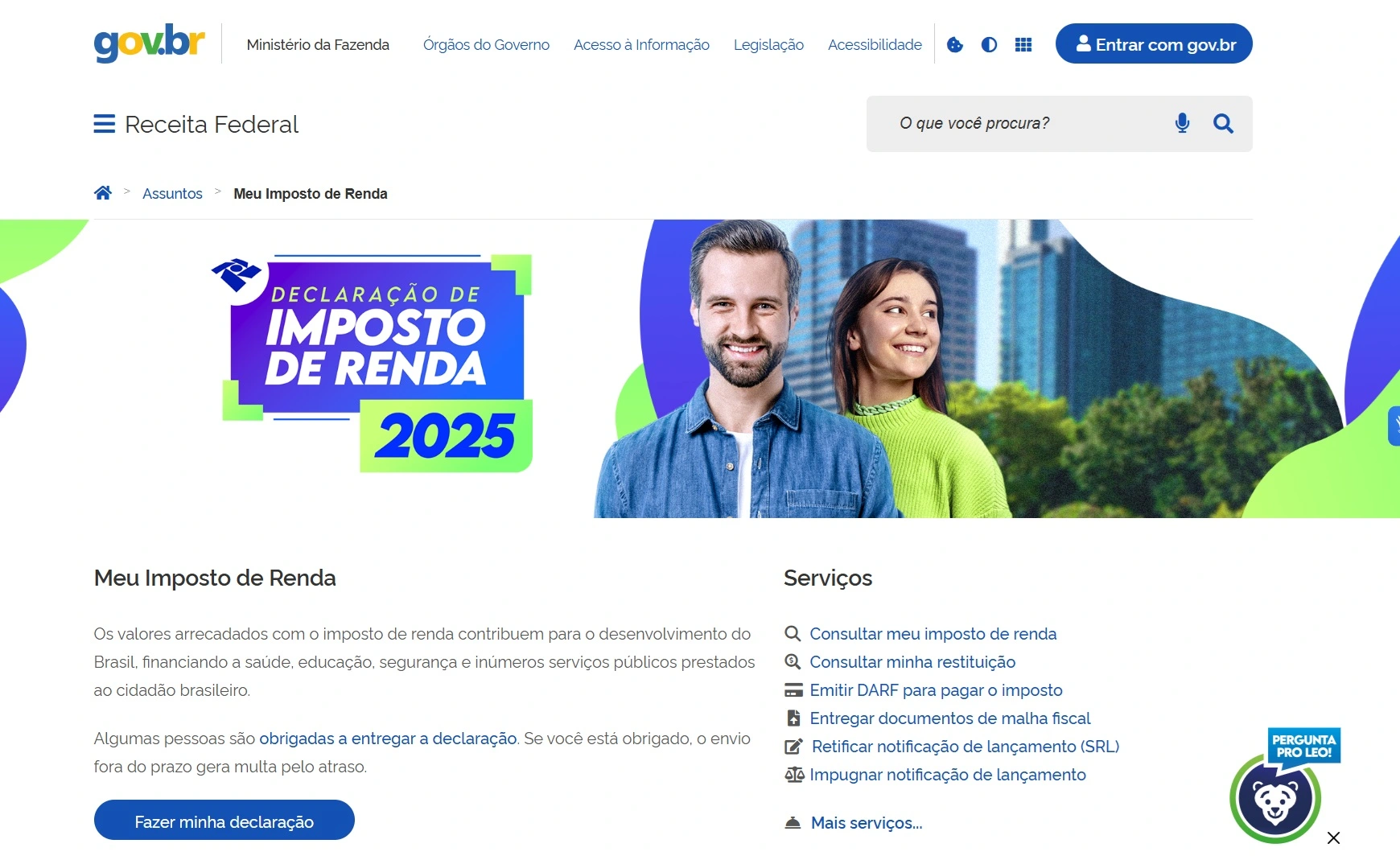Open the Acesso à Informação menu
The image size is (1400, 856).
(x=641, y=44)
